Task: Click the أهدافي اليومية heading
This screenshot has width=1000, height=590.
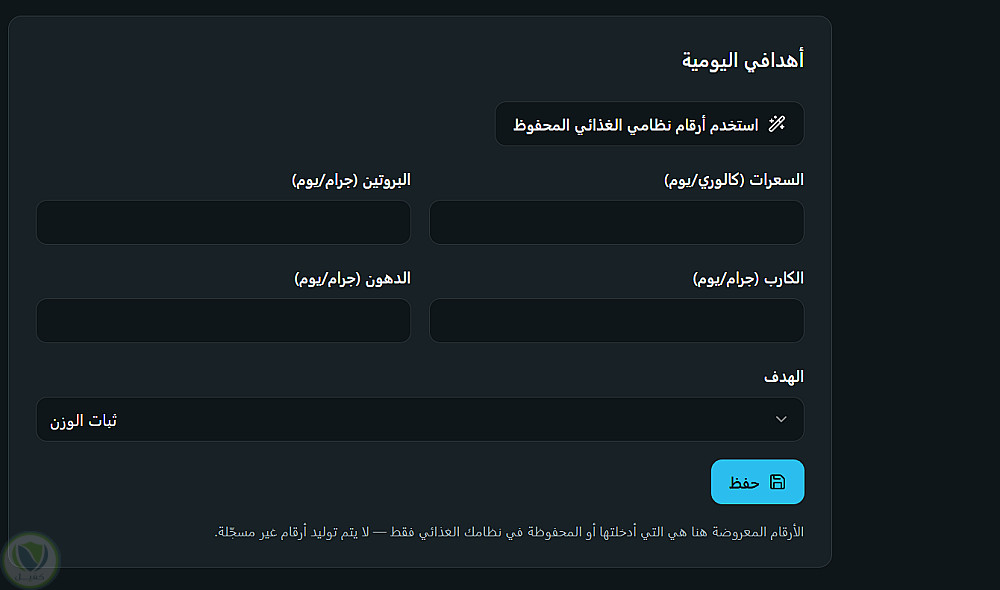Action: (x=742, y=60)
